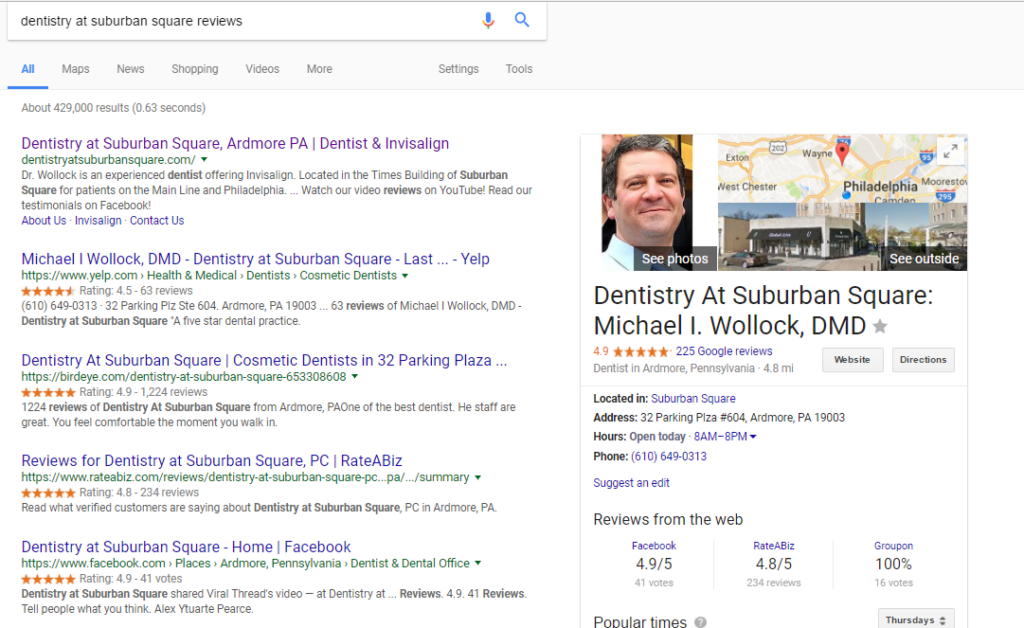Screen dimensions: 1024x628
Task: Click the Website button
Action: click(852, 360)
